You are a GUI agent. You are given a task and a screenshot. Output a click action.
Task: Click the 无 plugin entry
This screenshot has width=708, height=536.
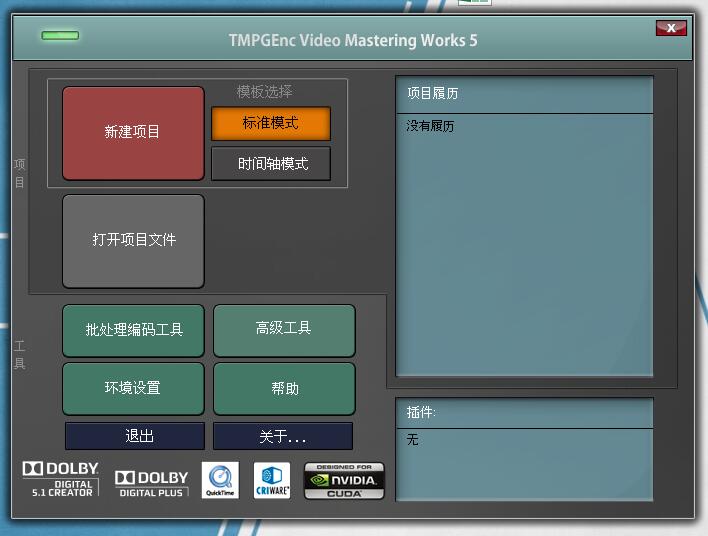[x=412, y=439]
